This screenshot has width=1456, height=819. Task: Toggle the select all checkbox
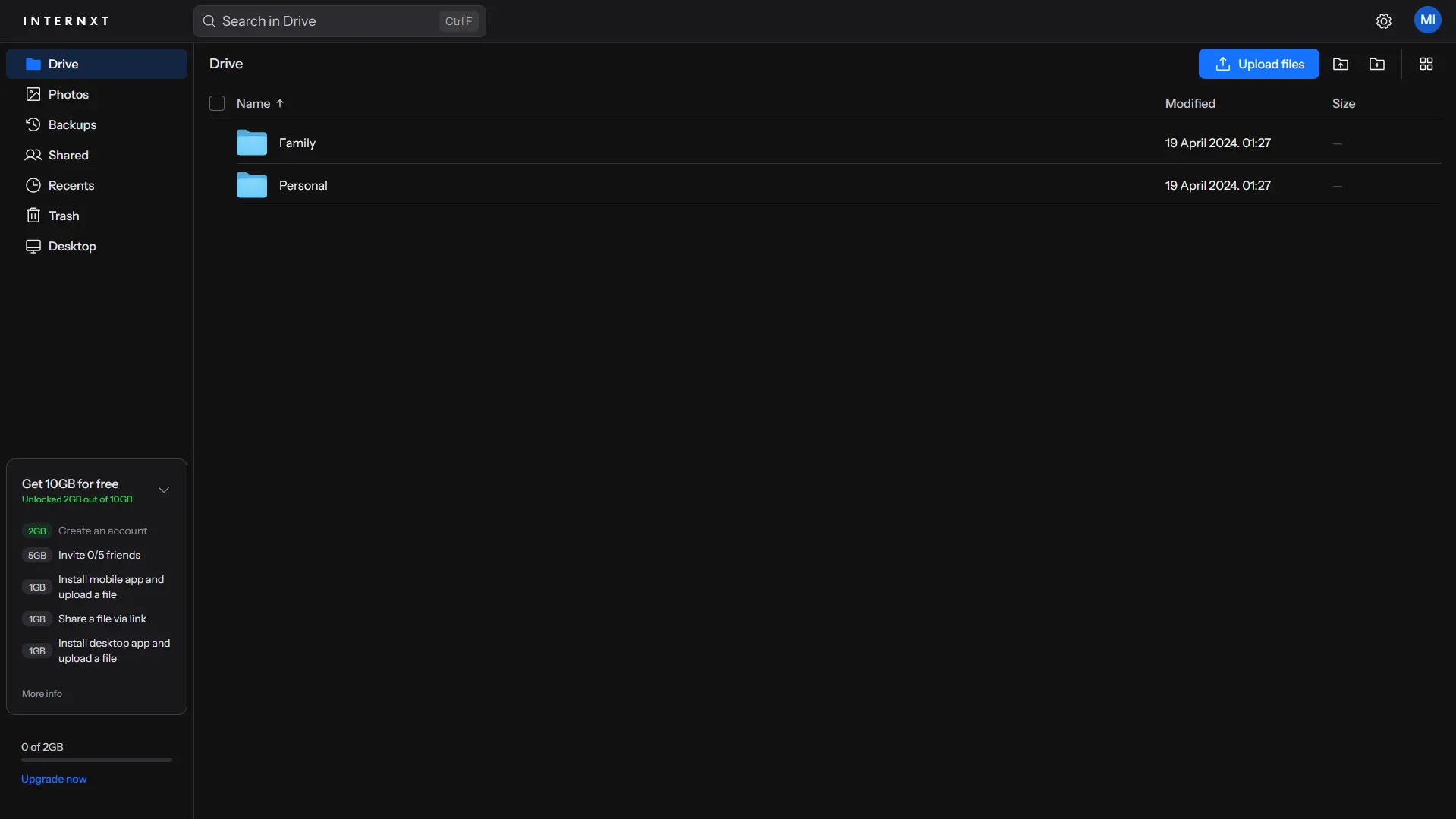coord(217,104)
